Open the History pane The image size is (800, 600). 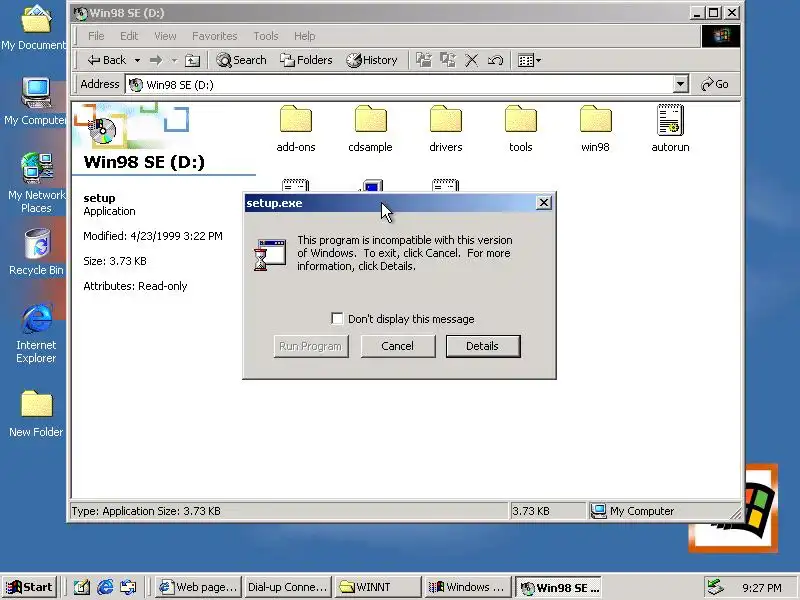(371, 60)
